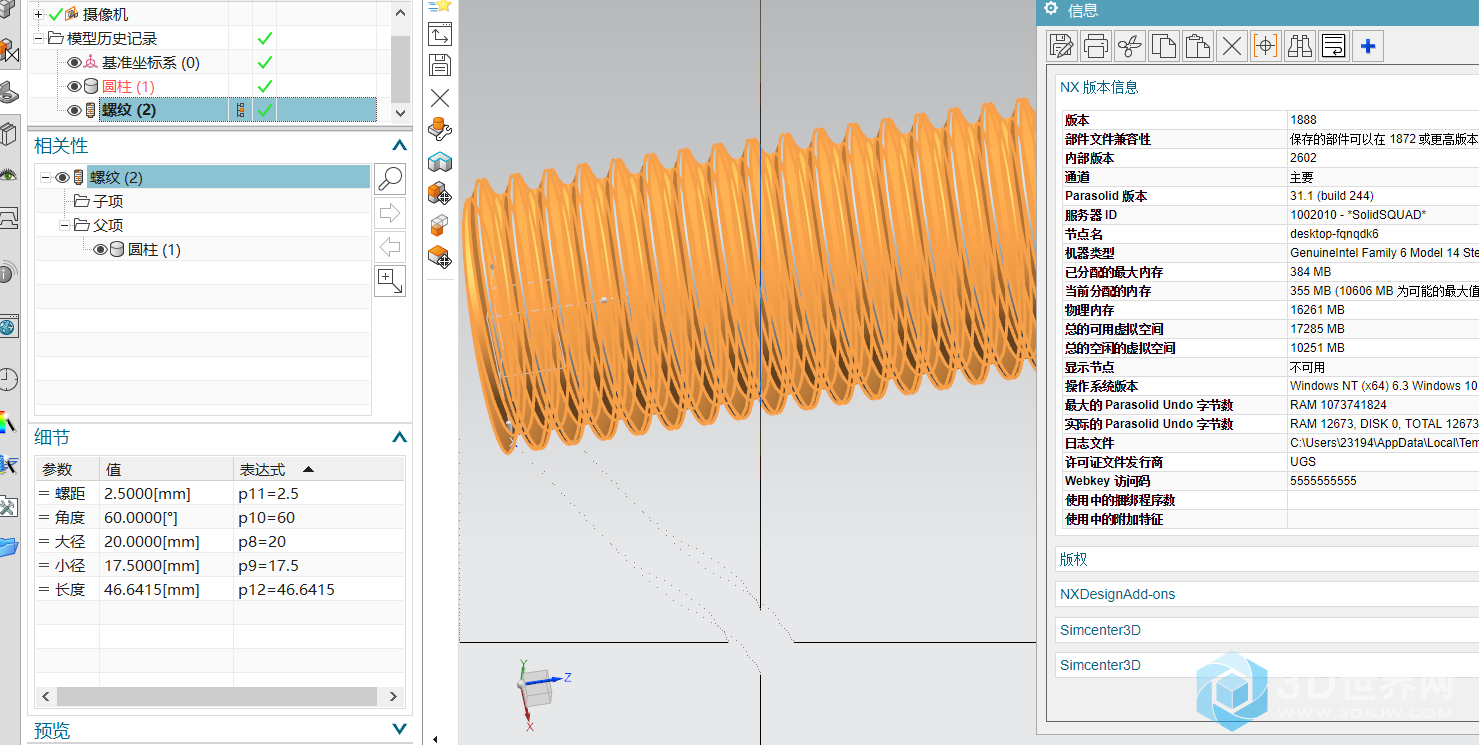Click the green check in 基准坐标系 (0) row
This screenshot has height=745, width=1479.
point(265,62)
